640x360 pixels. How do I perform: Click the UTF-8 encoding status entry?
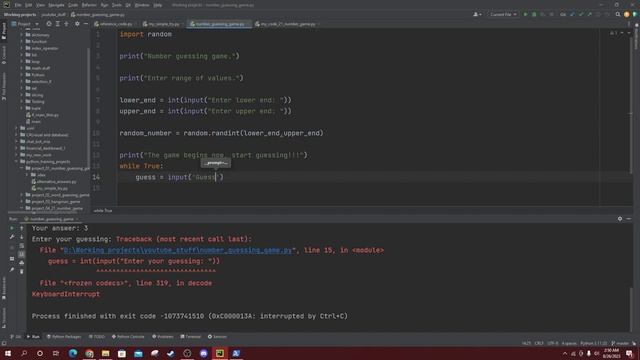(x=552, y=344)
